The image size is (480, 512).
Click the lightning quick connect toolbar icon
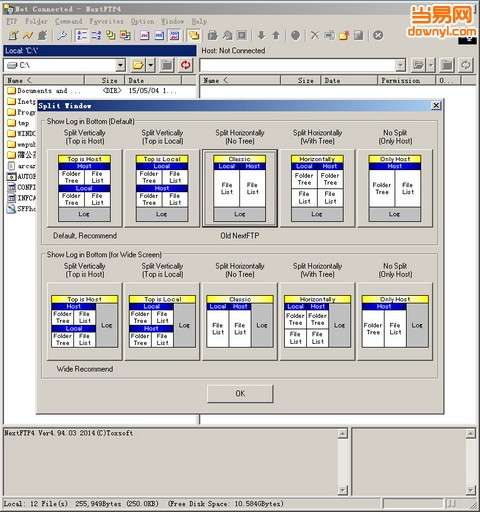(28, 35)
